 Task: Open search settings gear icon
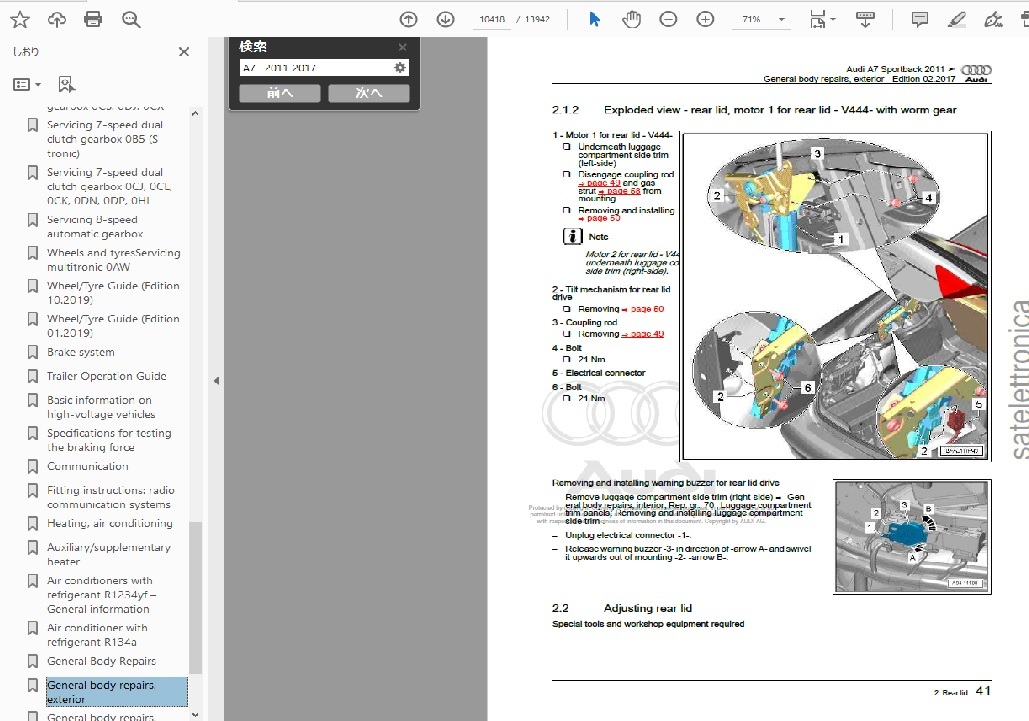[x=400, y=68]
